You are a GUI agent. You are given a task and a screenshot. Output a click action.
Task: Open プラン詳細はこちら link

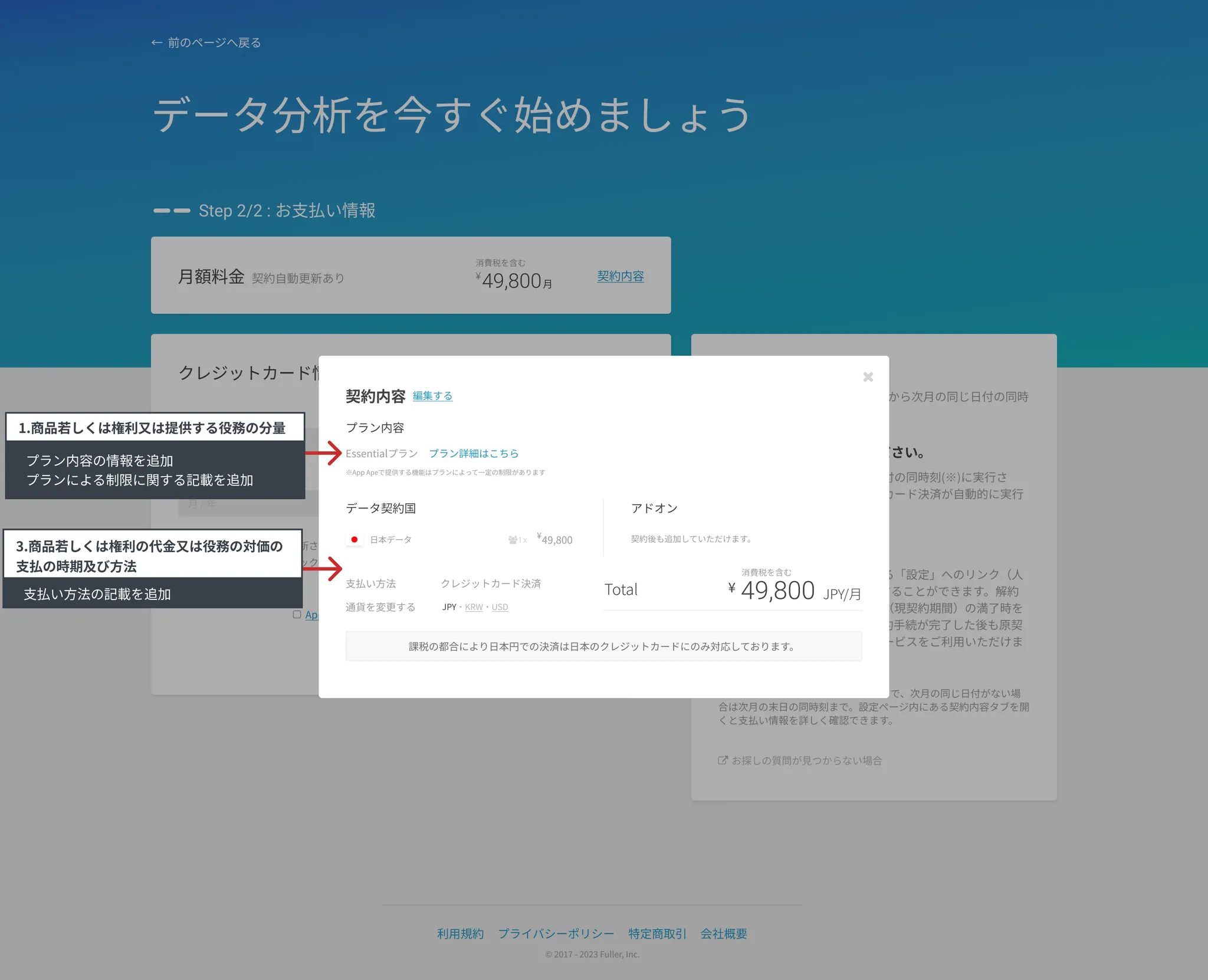point(474,453)
